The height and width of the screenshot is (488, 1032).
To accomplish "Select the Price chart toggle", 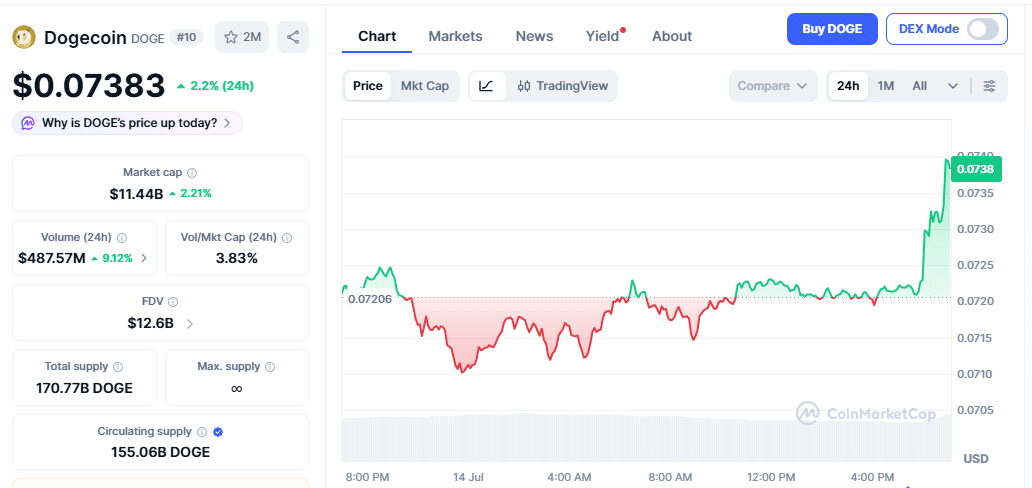I will (x=367, y=86).
